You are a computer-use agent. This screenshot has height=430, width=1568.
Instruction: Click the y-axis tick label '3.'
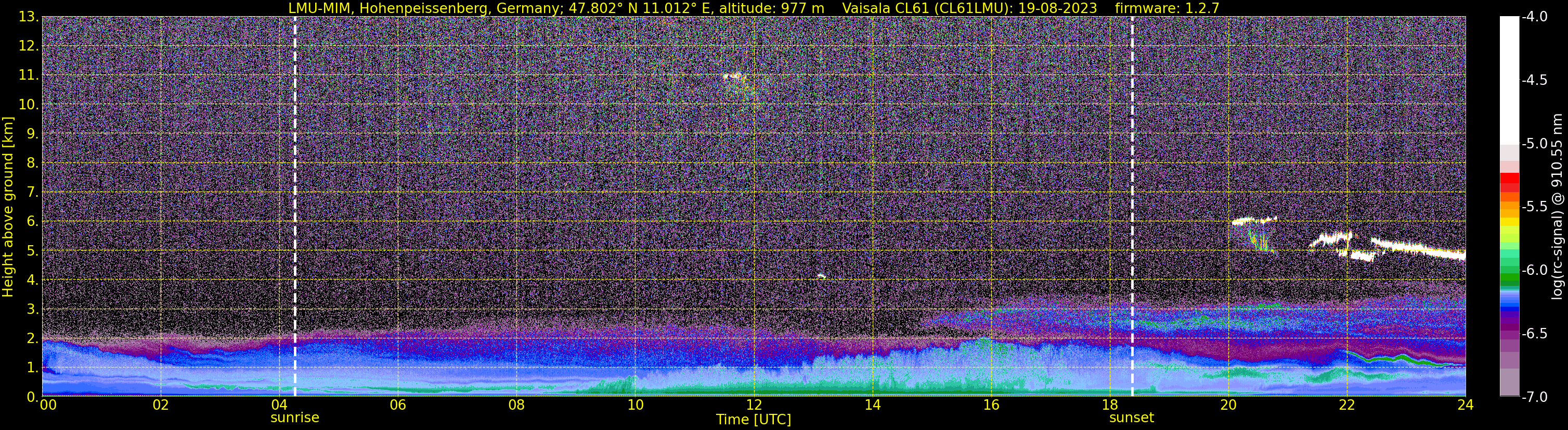[x=33, y=309]
